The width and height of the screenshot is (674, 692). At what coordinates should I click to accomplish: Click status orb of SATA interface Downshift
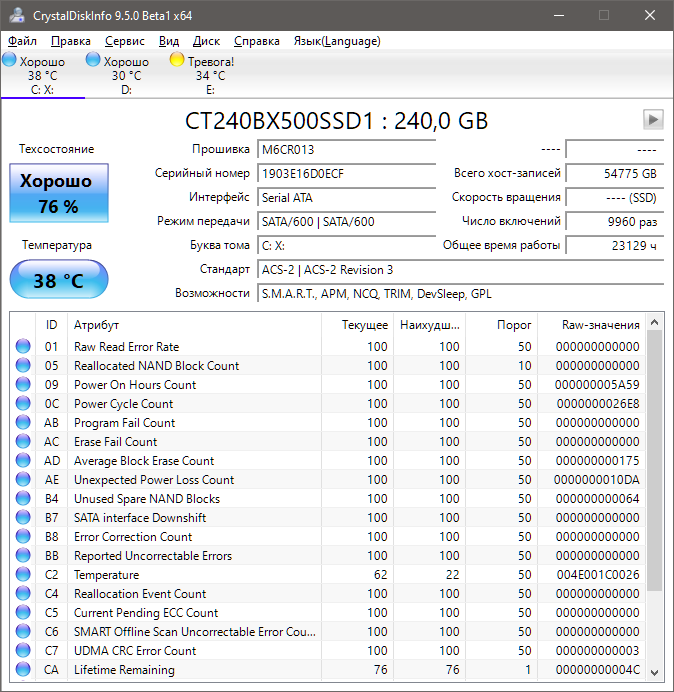[23, 517]
